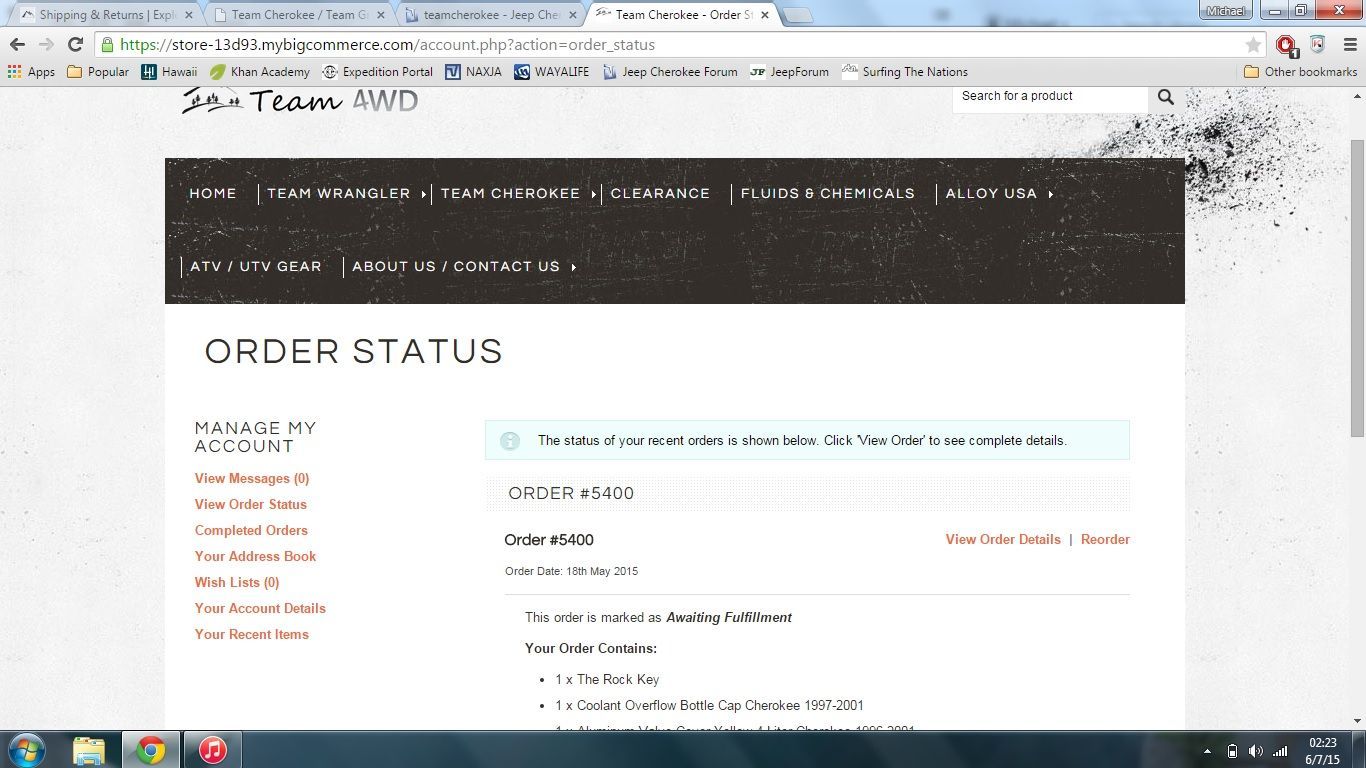
Task: Launch iTunes from the taskbar
Action: [212, 749]
